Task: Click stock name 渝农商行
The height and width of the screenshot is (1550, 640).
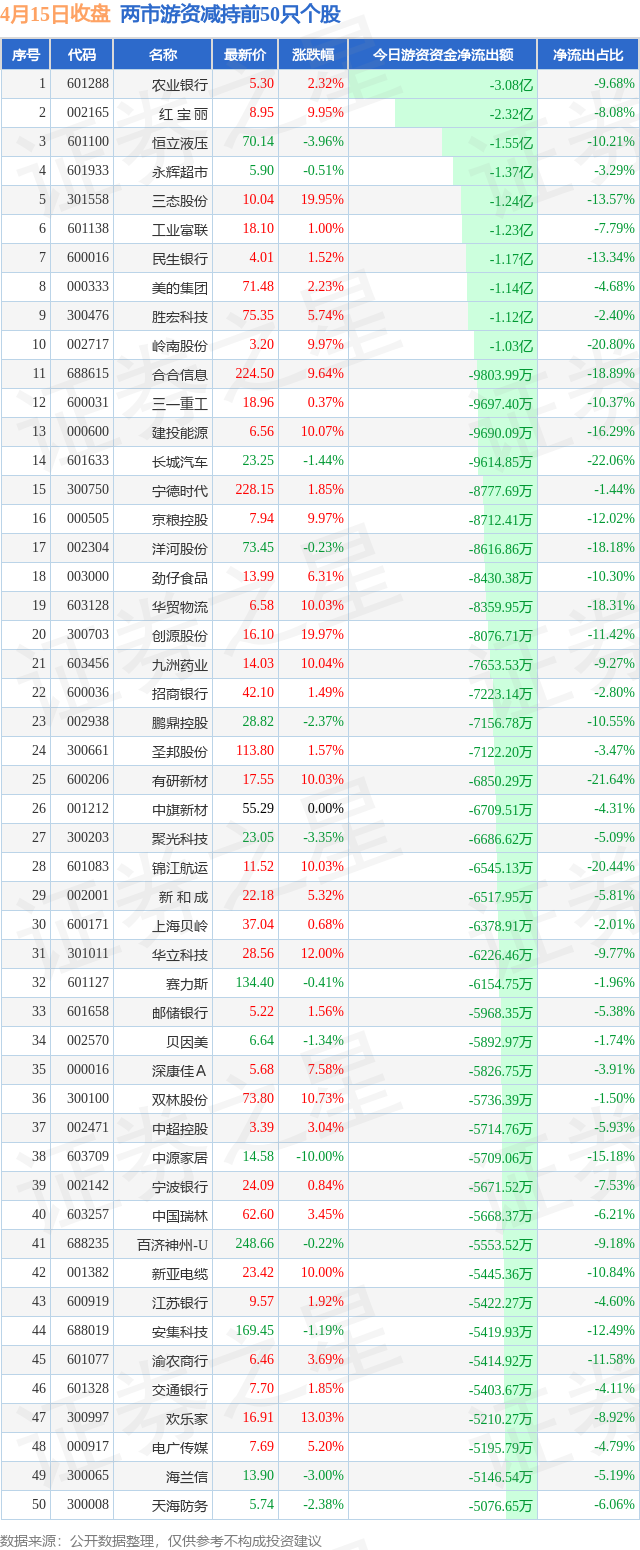Action: [x=180, y=1360]
